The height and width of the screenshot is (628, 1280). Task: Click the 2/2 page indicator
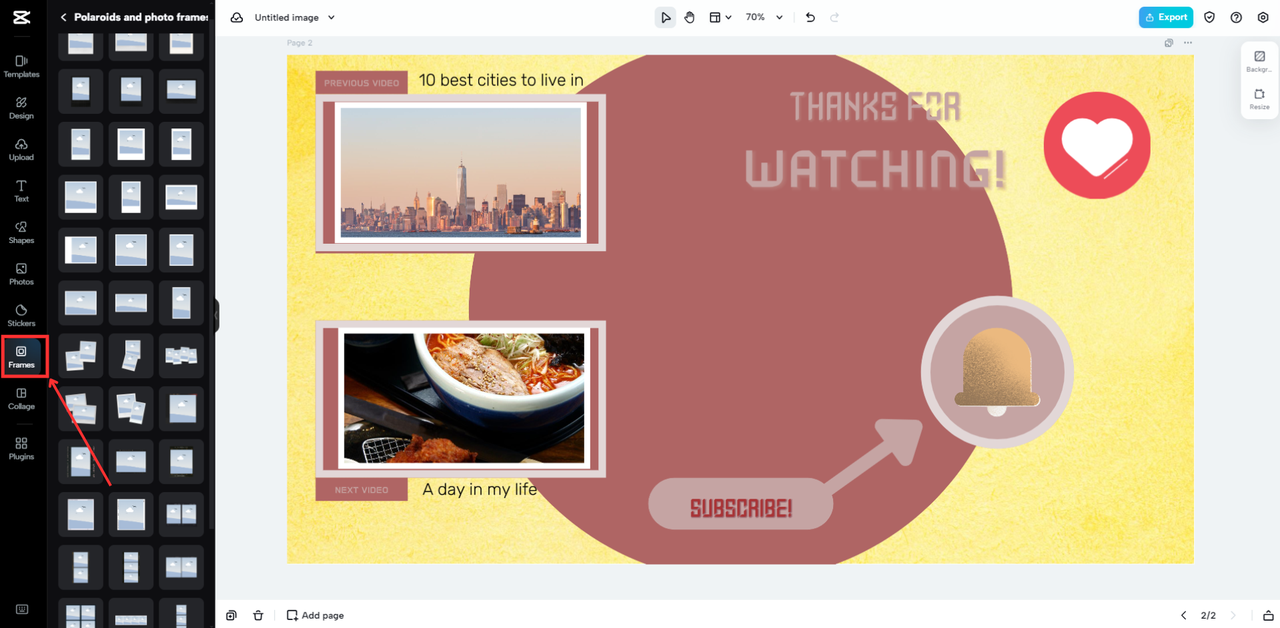1208,615
